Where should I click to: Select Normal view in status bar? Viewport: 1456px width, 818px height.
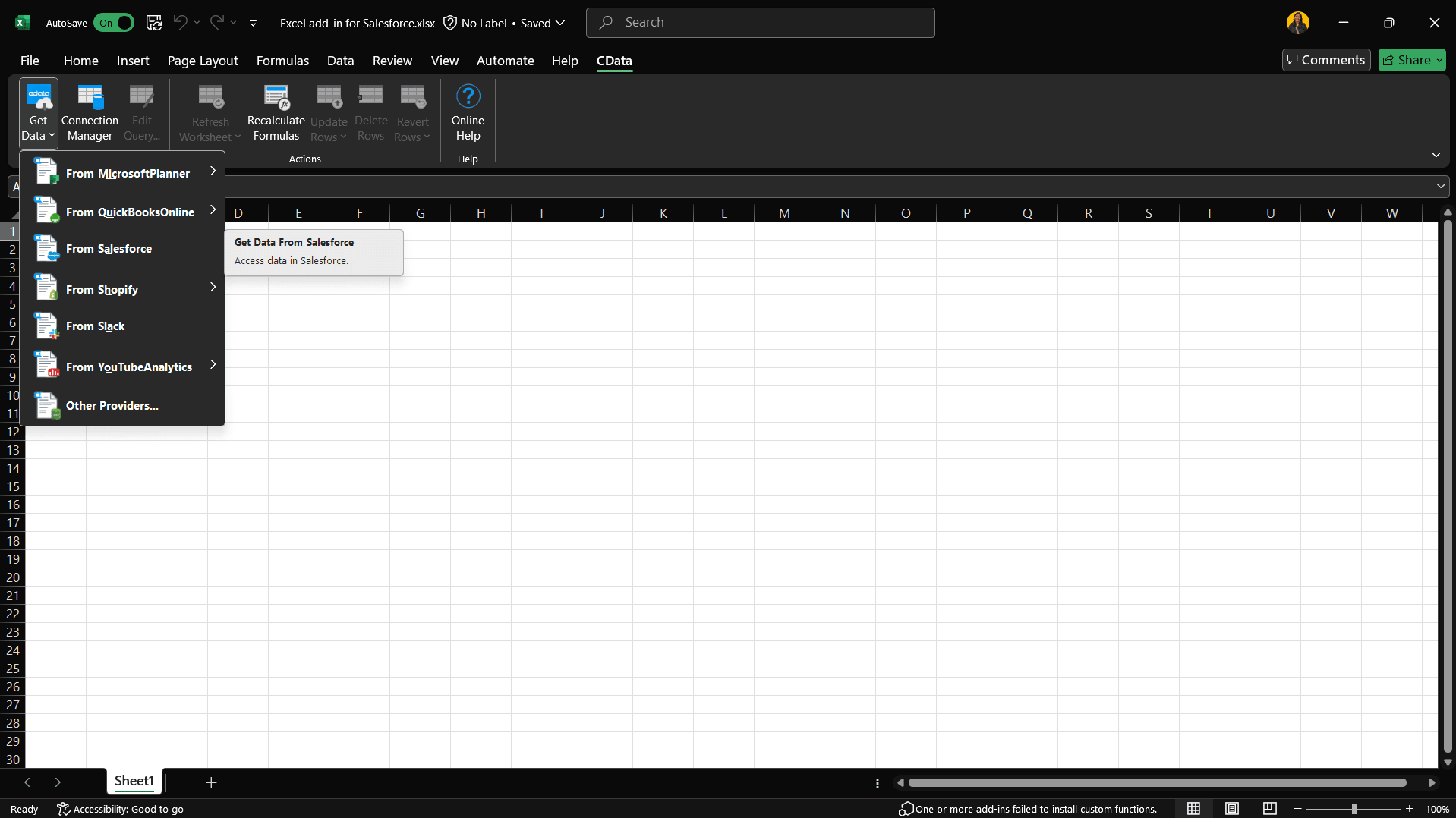[x=1193, y=809]
